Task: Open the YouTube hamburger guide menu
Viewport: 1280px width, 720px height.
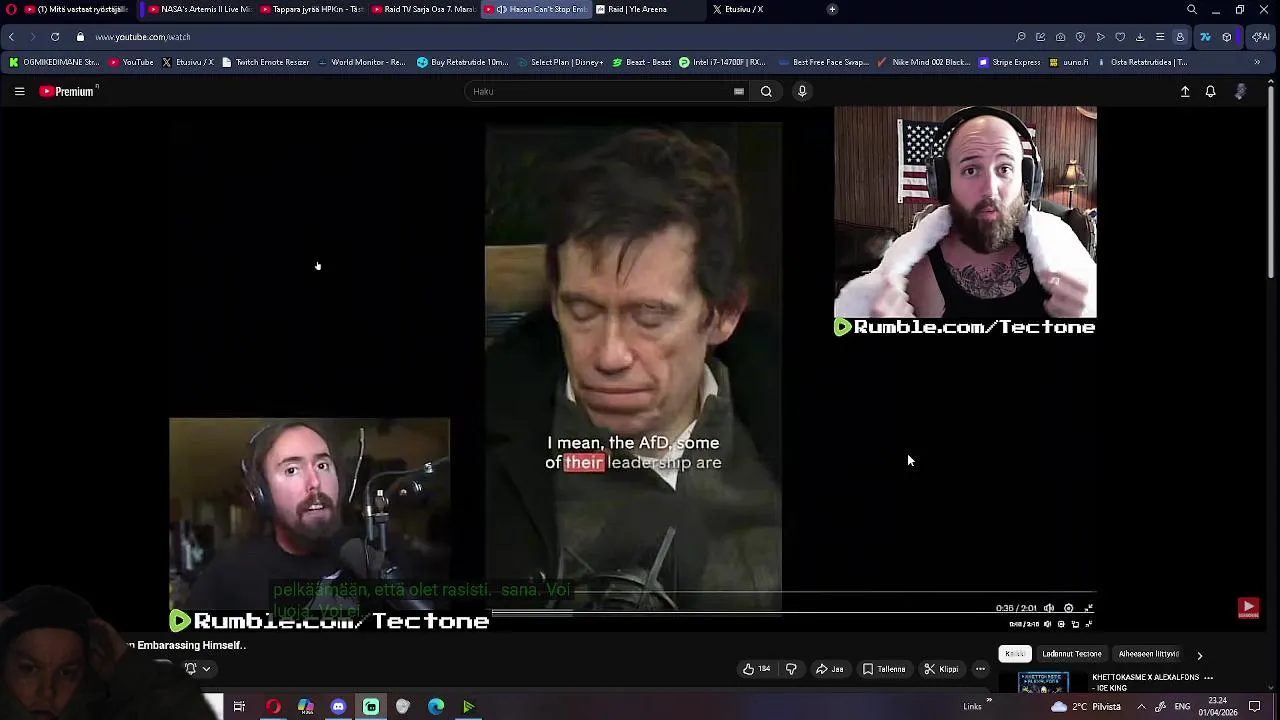Action: tap(19, 91)
